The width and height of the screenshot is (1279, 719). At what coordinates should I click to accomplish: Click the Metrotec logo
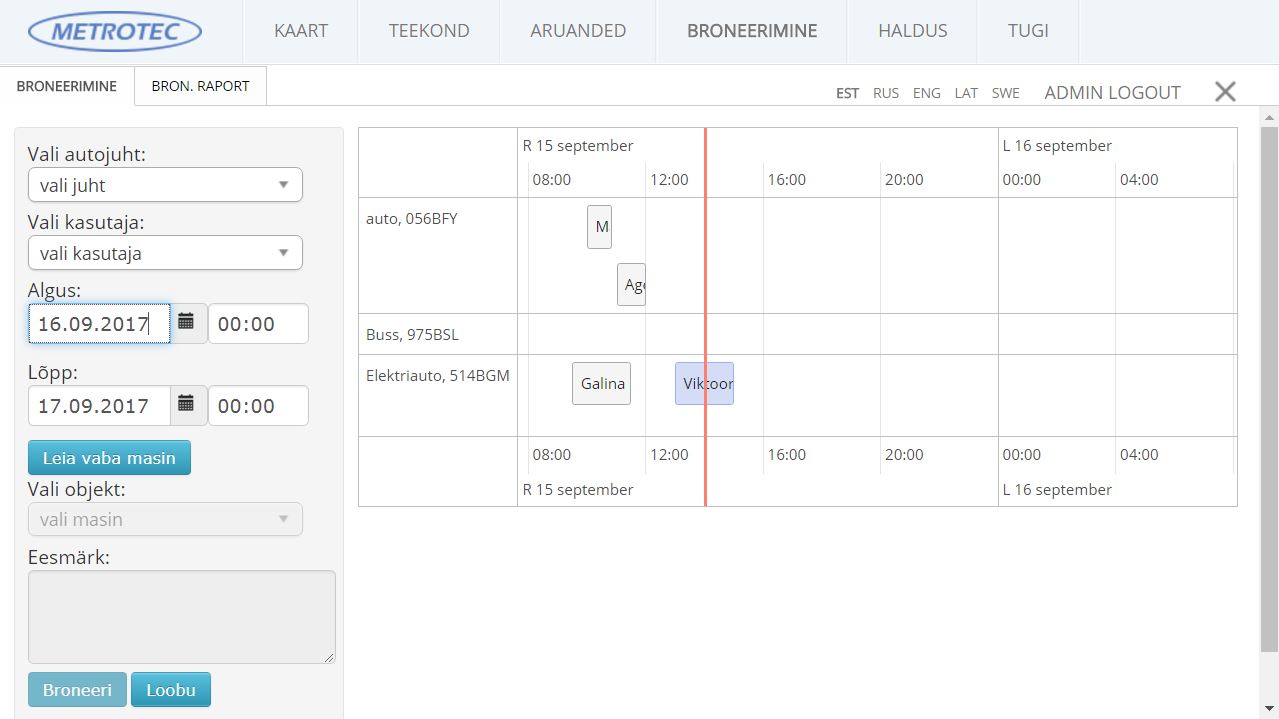point(115,32)
